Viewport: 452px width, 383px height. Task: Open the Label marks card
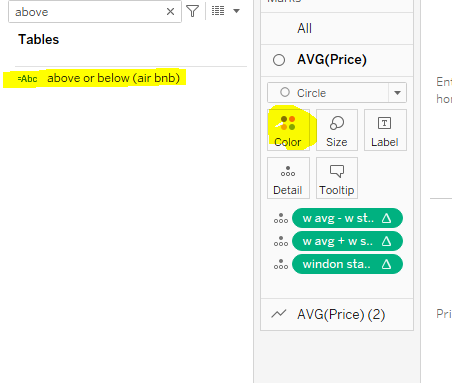coord(385,130)
